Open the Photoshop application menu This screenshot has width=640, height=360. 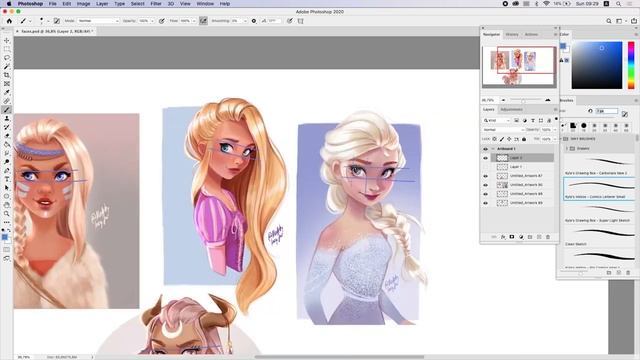[30, 4]
